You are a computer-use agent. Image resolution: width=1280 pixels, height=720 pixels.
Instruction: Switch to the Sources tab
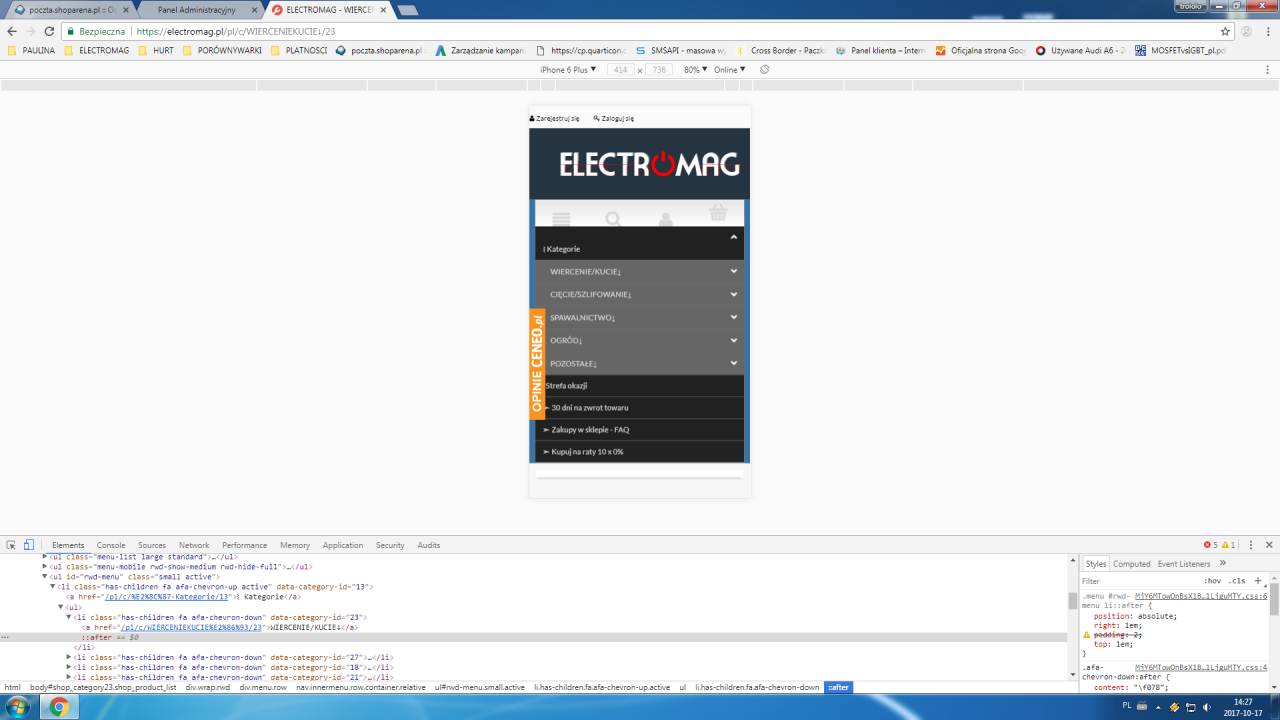152,545
